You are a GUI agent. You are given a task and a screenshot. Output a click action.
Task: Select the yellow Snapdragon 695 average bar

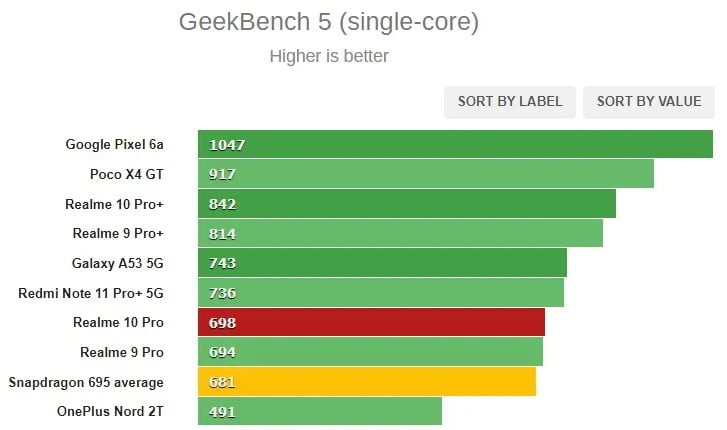click(366, 382)
